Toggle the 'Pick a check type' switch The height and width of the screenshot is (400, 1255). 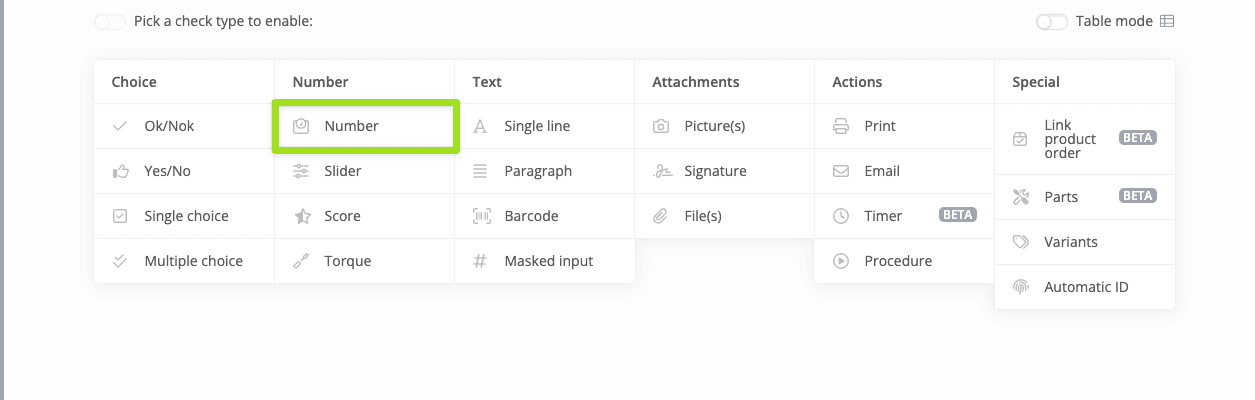[110, 21]
